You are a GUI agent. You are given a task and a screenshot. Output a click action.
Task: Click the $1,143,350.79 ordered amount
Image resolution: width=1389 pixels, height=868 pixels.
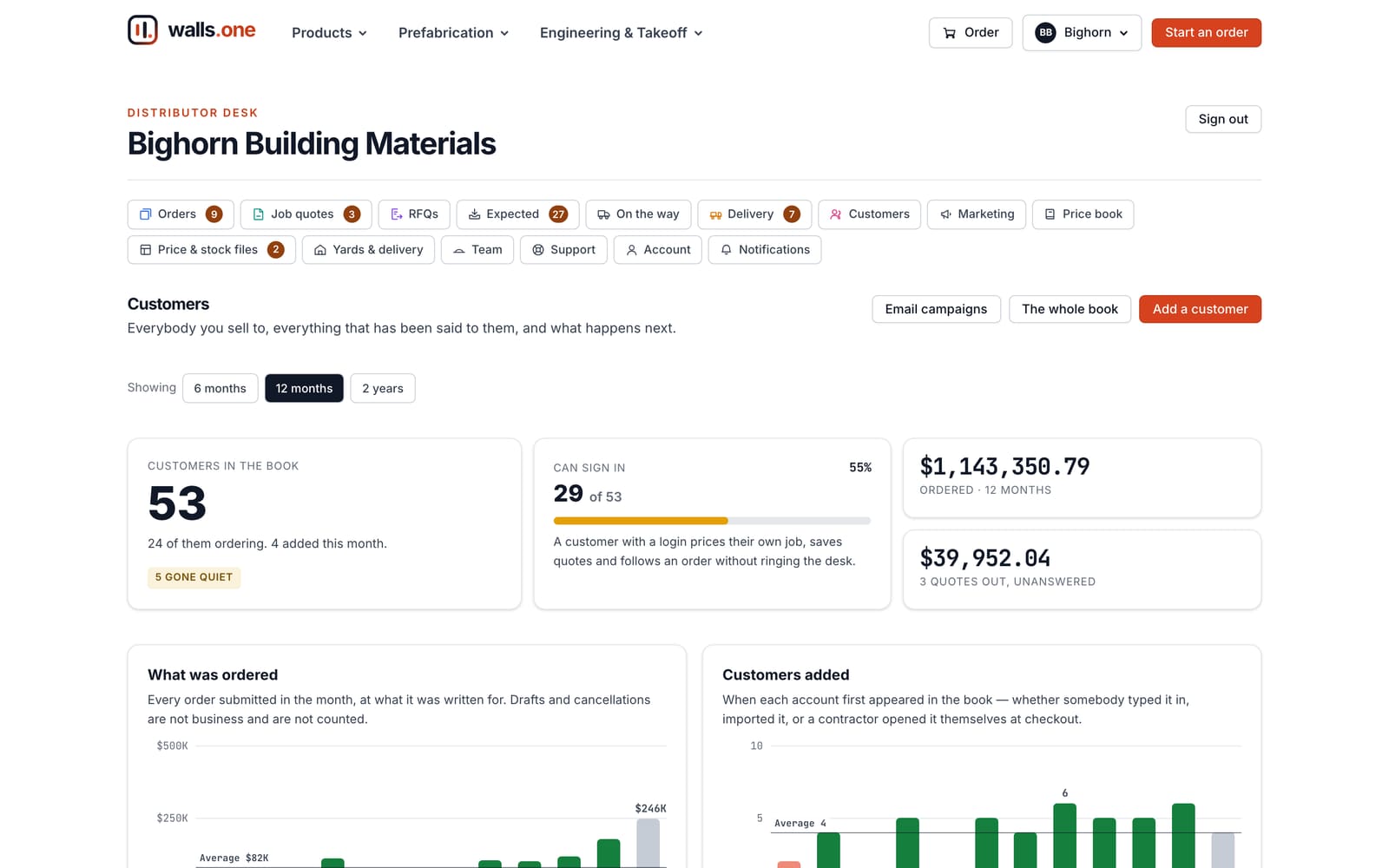(x=1004, y=467)
